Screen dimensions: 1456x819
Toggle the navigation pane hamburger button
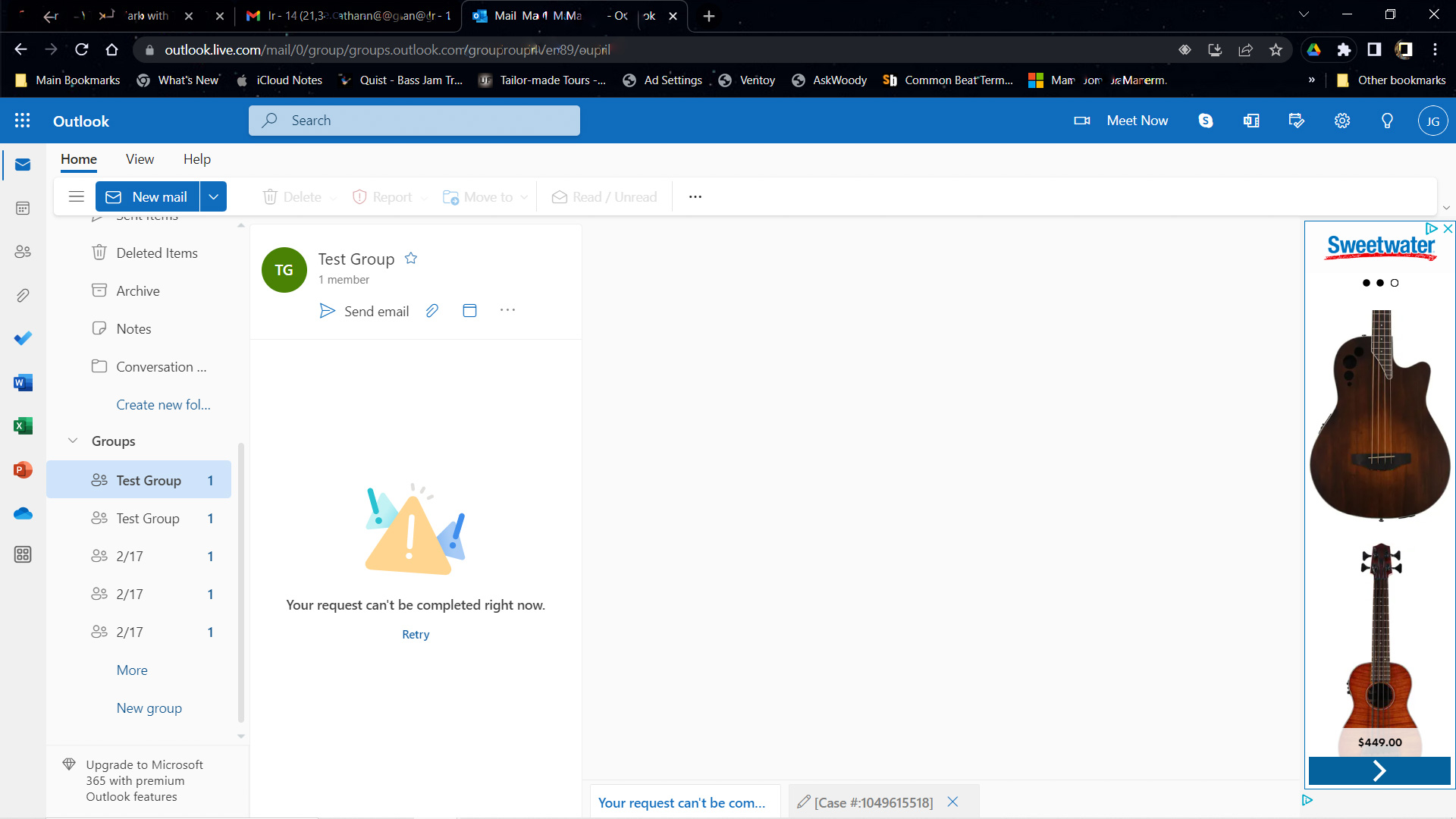(76, 197)
